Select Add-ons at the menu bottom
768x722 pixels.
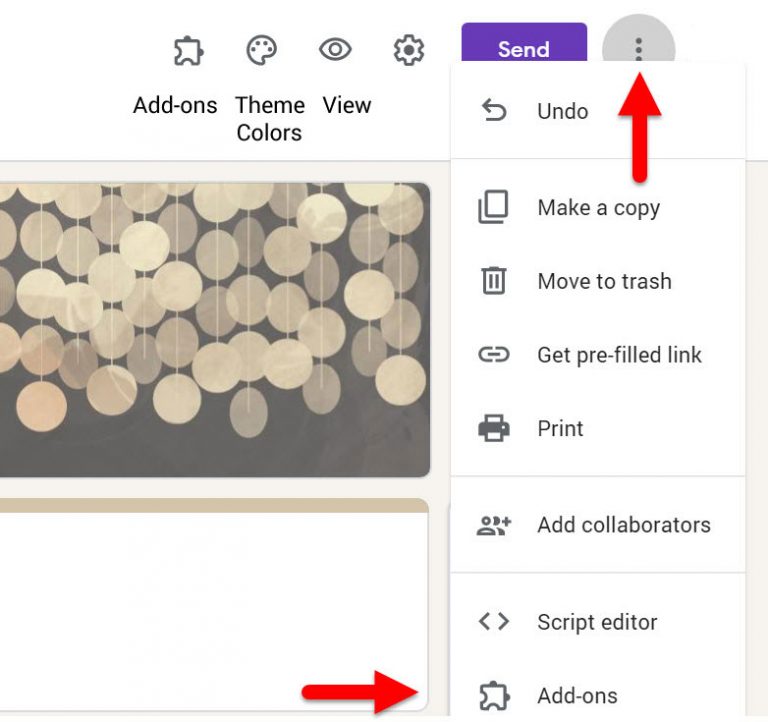[x=577, y=695]
